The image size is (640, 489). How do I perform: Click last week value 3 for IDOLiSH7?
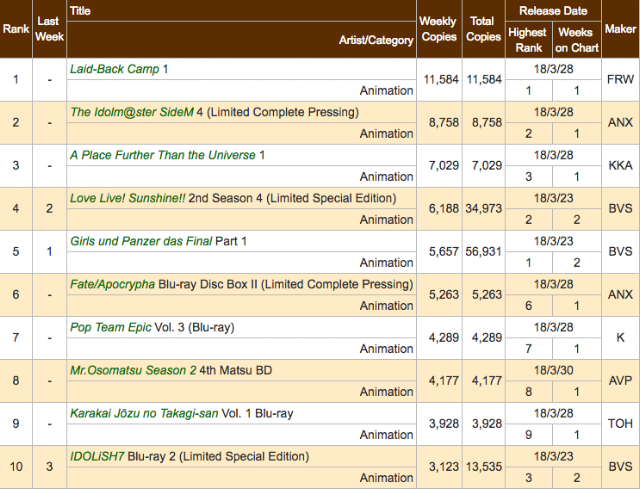pos(49,467)
